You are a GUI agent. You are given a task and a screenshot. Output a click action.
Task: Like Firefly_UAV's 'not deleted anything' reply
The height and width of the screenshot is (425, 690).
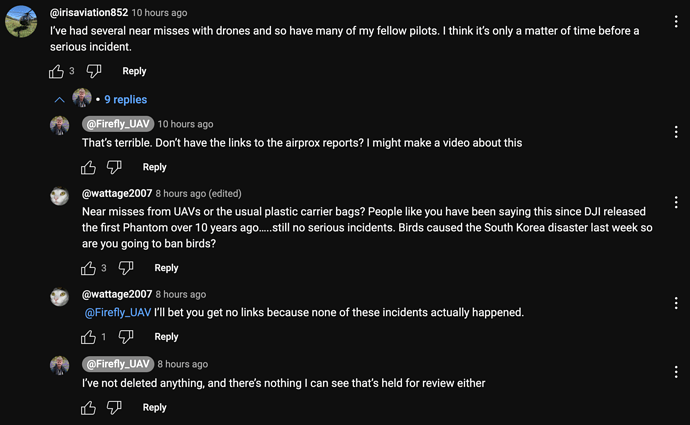click(x=88, y=407)
